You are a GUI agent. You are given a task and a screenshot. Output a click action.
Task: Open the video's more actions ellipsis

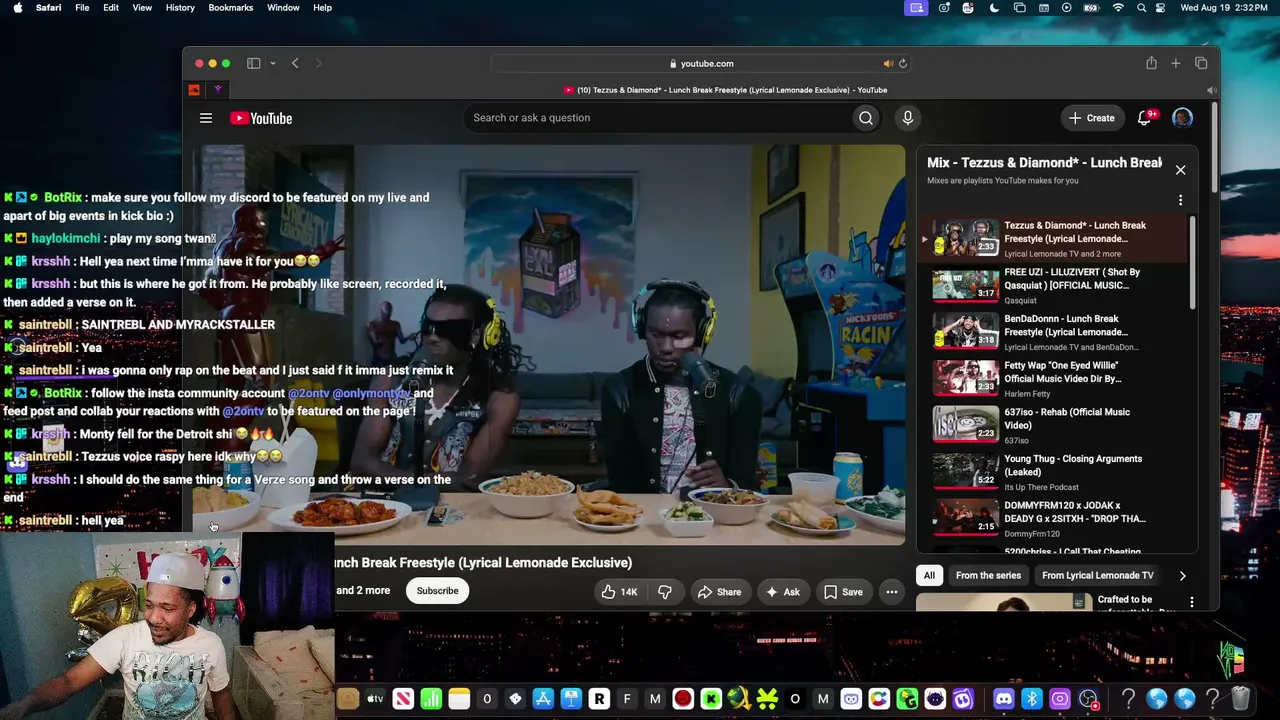(892, 592)
